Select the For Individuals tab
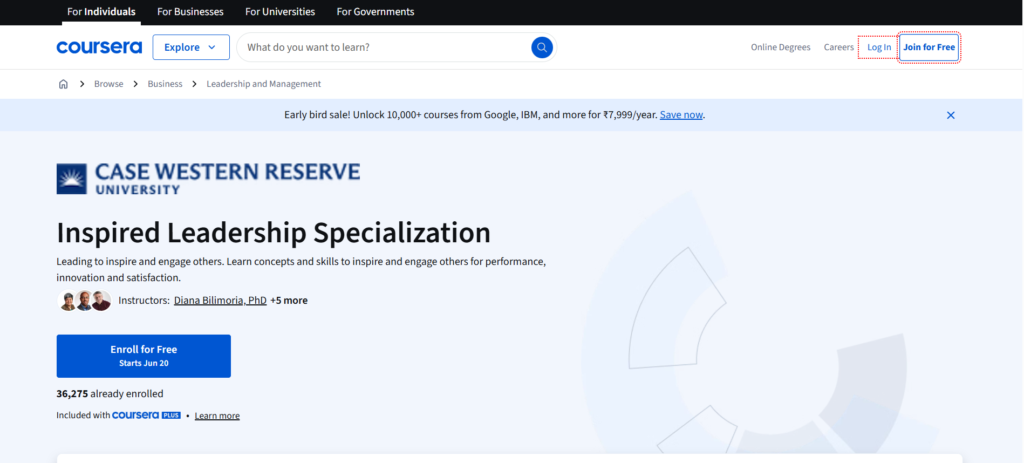Image resolution: width=1024 pixels, height=463 pixels. click(x=101, y=12)
